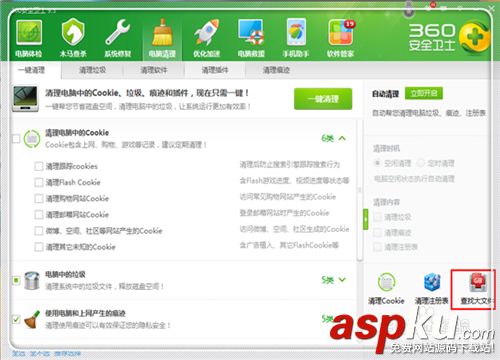Screen dimensions: 500x360
Task: Collapse the Cookie 6类 list chevron
Action: pos(342,138)
